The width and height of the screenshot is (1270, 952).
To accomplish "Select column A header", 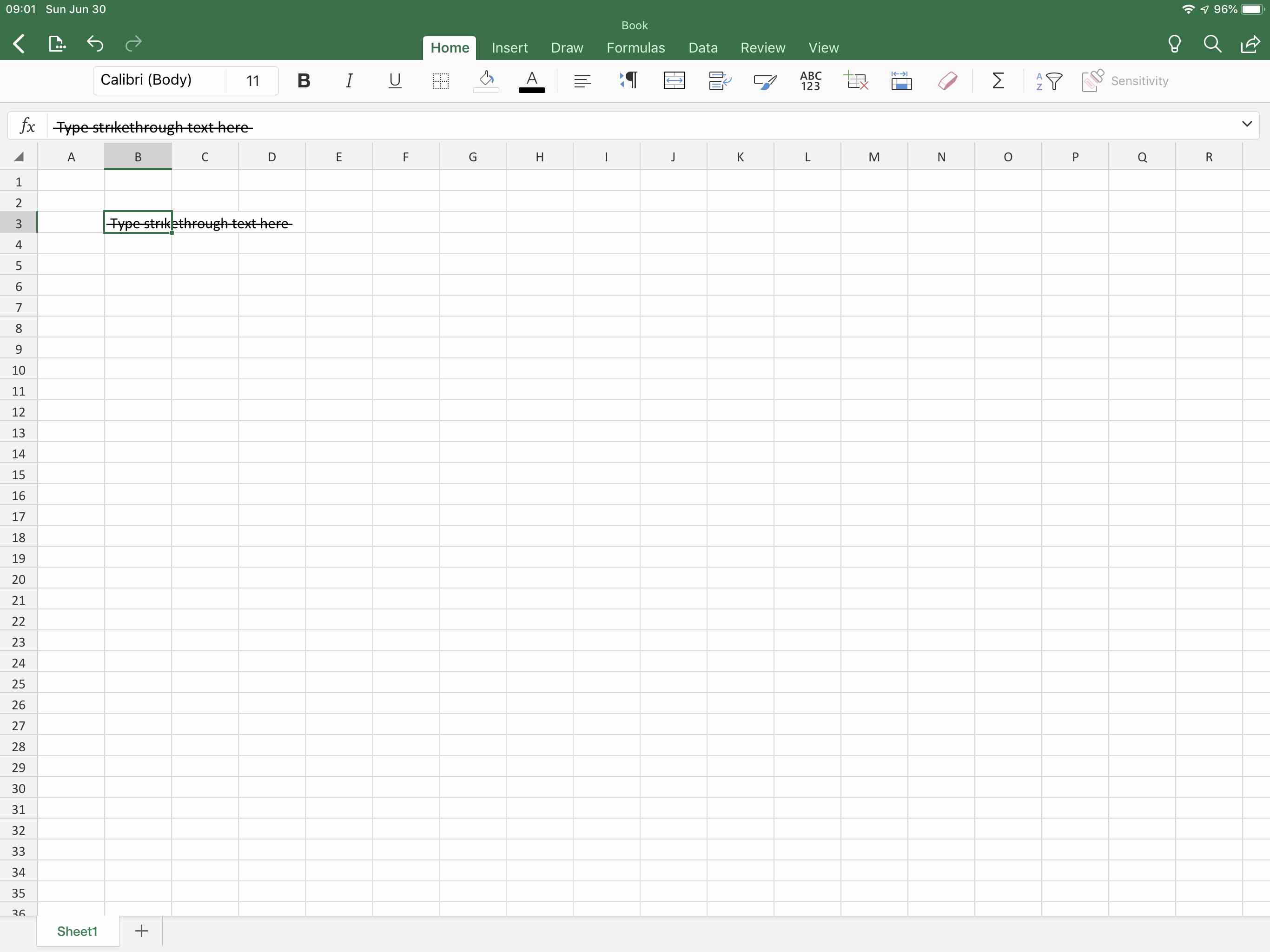I will [x=71, y=157].
